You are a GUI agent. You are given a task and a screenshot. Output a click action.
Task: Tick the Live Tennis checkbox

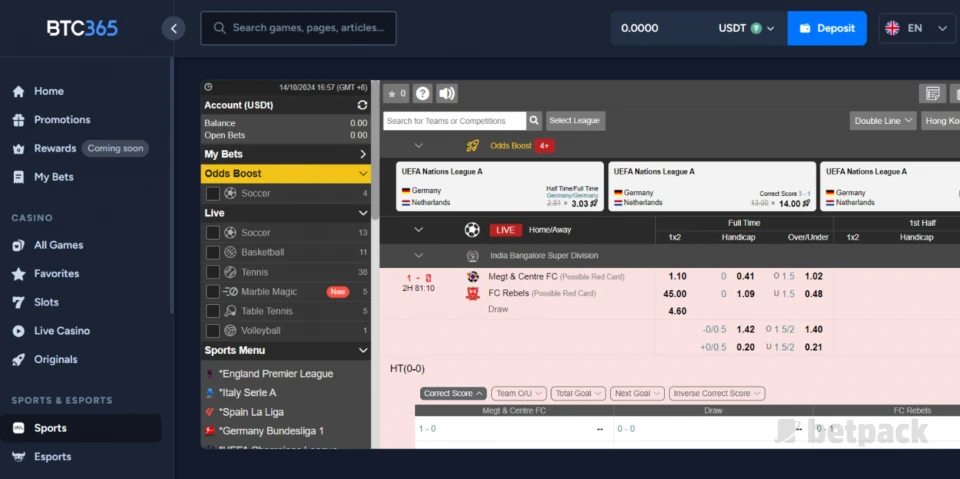pyautogui.click(x=213, y=272)
